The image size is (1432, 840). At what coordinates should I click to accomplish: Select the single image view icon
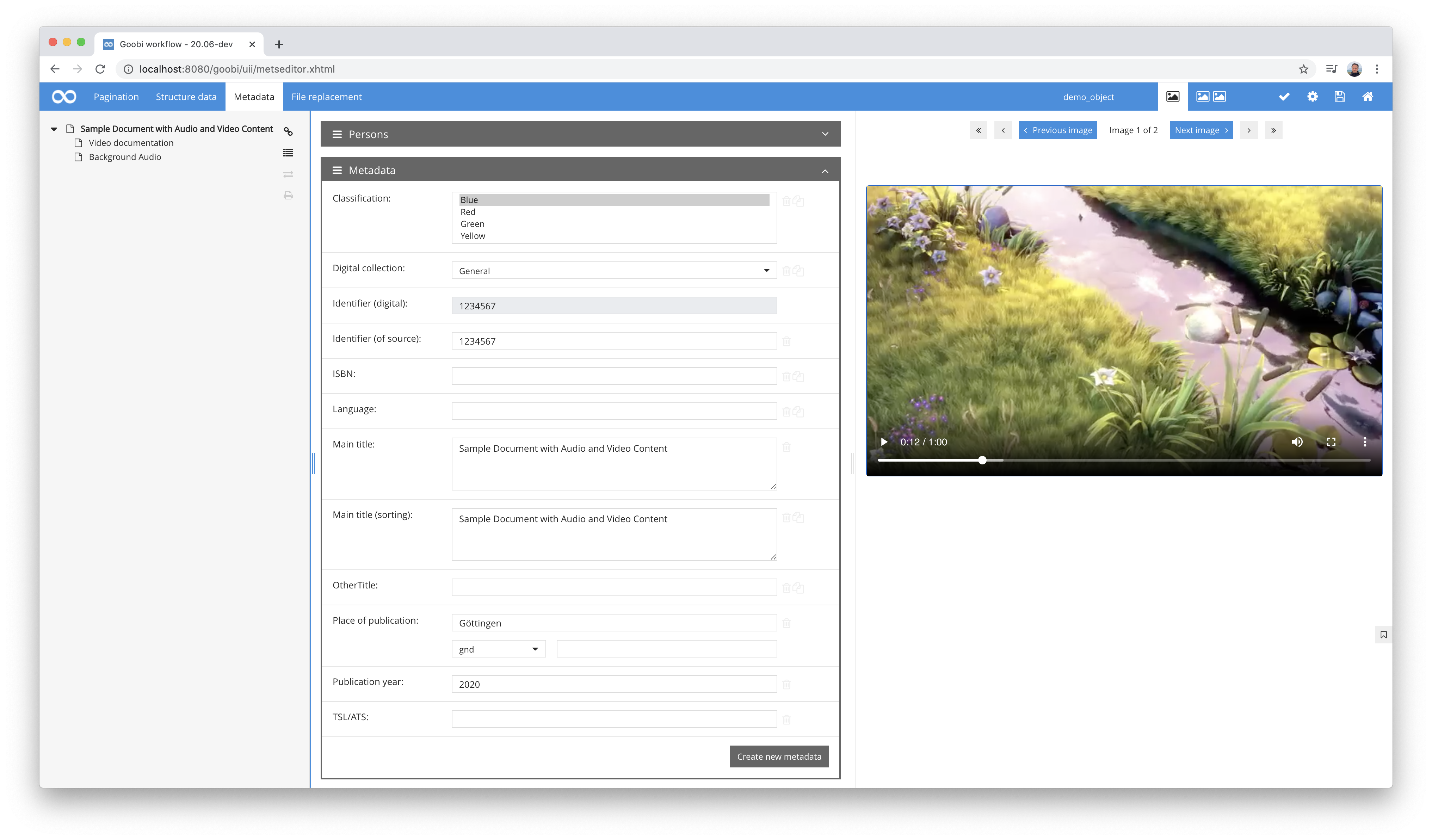click(1172, 97)
